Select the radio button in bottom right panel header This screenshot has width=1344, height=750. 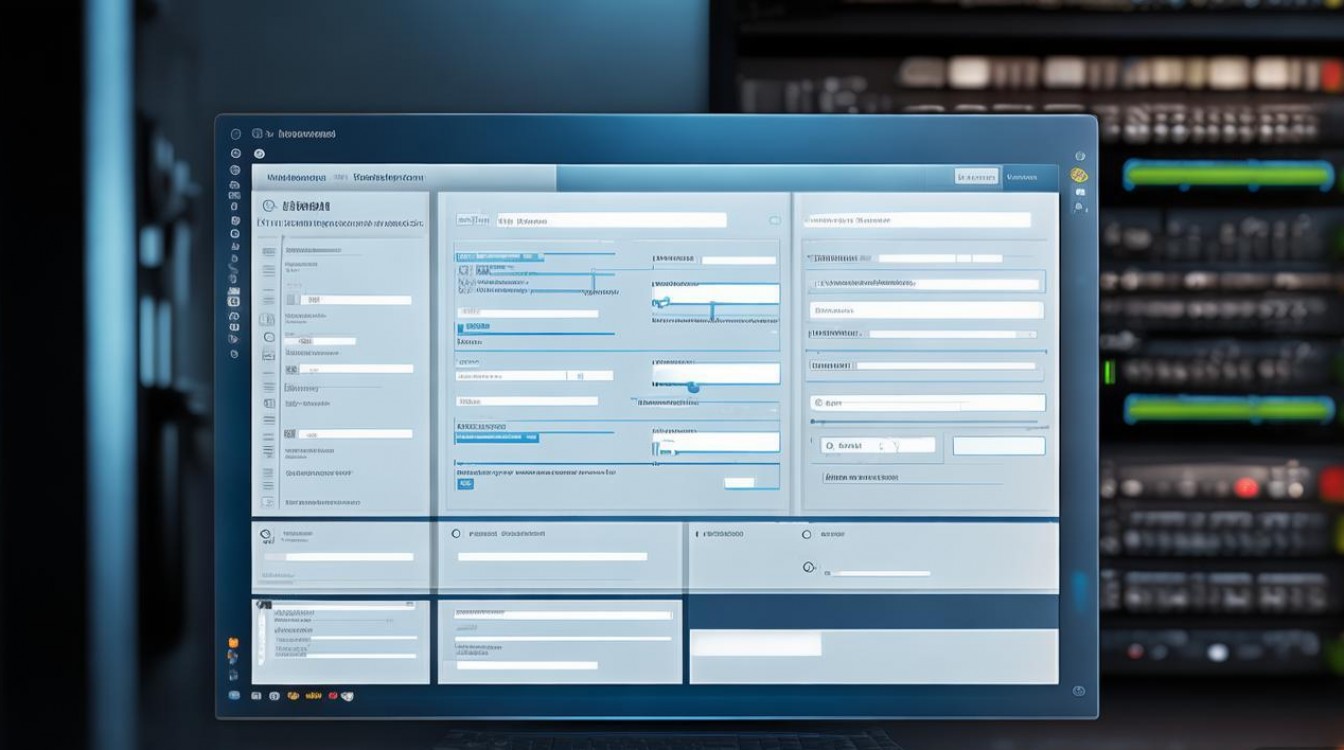[806, 535]
